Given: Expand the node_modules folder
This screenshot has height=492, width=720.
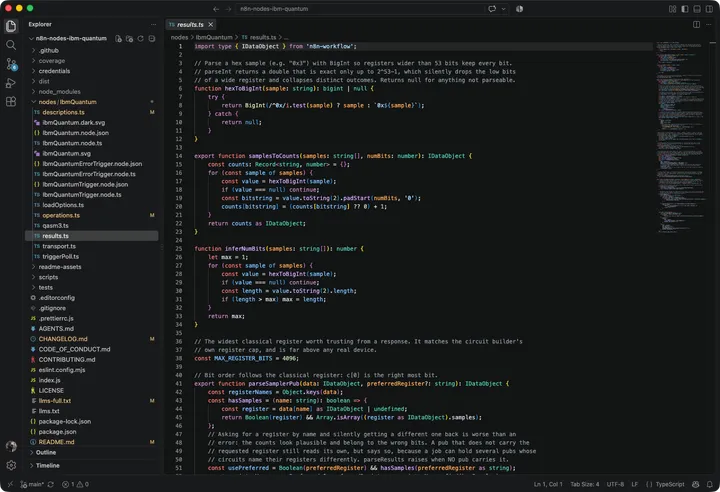Looking at the screenshot, I should (x=92, y=91).
